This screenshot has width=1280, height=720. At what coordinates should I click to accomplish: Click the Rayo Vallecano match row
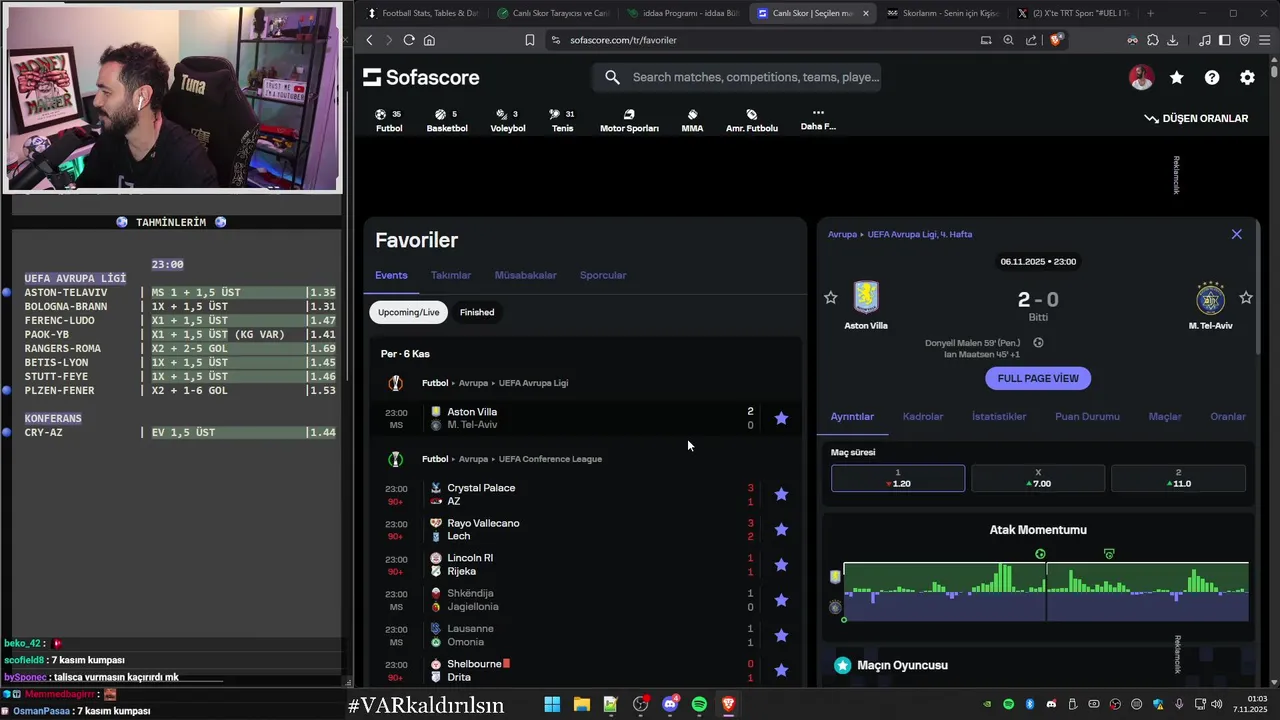point(585,529)
